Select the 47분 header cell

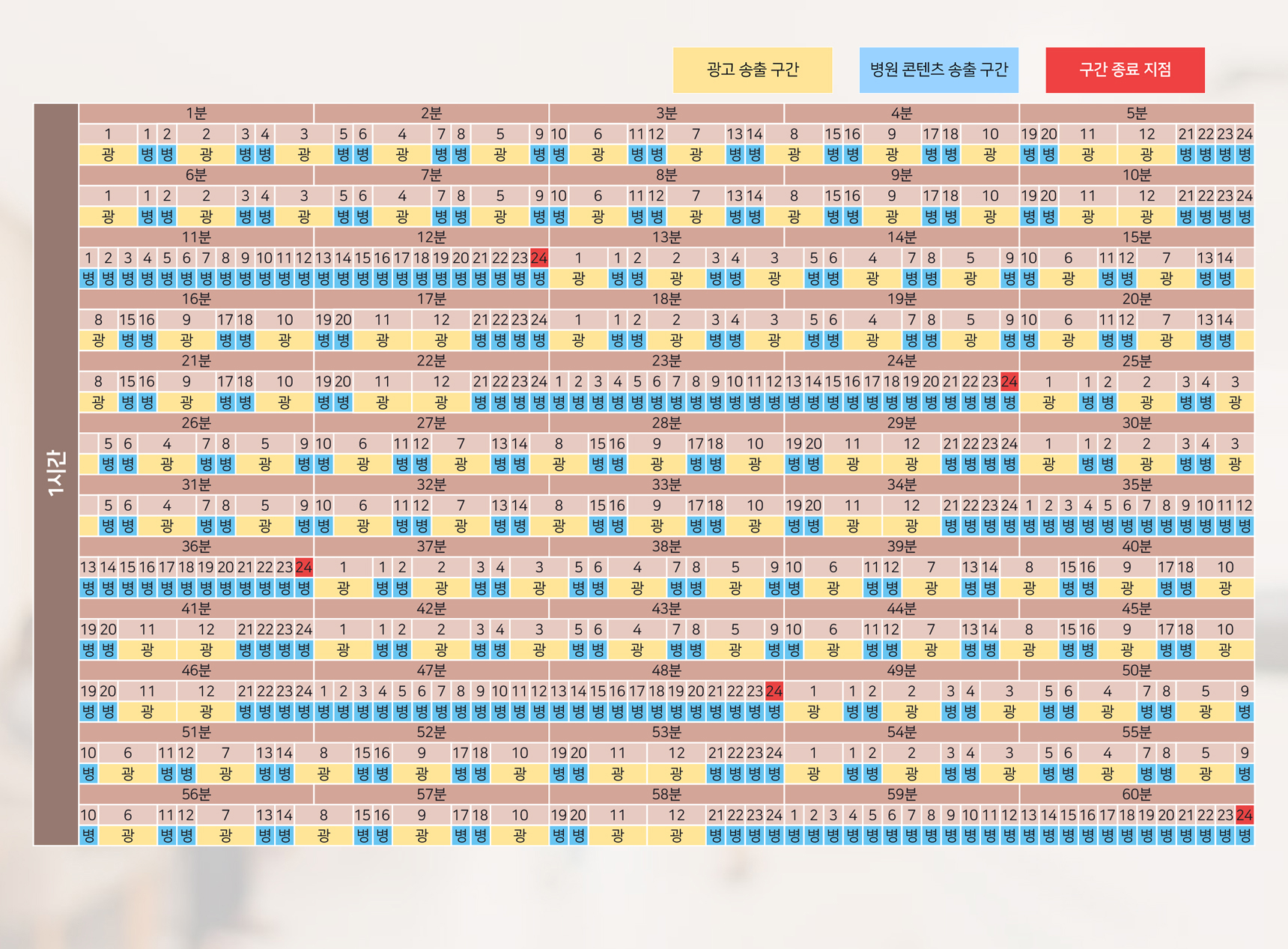pos(431,670)
